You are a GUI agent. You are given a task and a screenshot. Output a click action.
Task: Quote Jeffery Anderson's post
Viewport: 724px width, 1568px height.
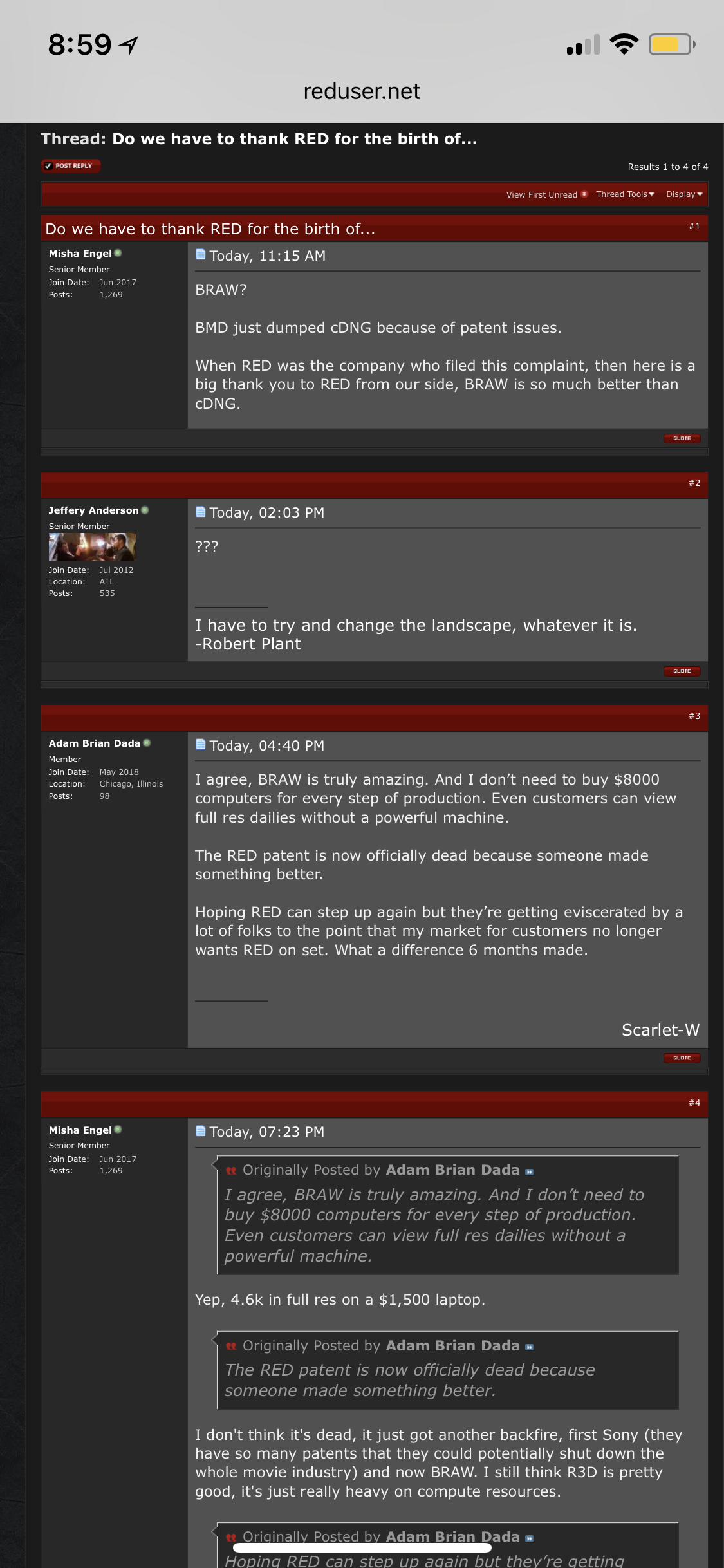(682, 671)
